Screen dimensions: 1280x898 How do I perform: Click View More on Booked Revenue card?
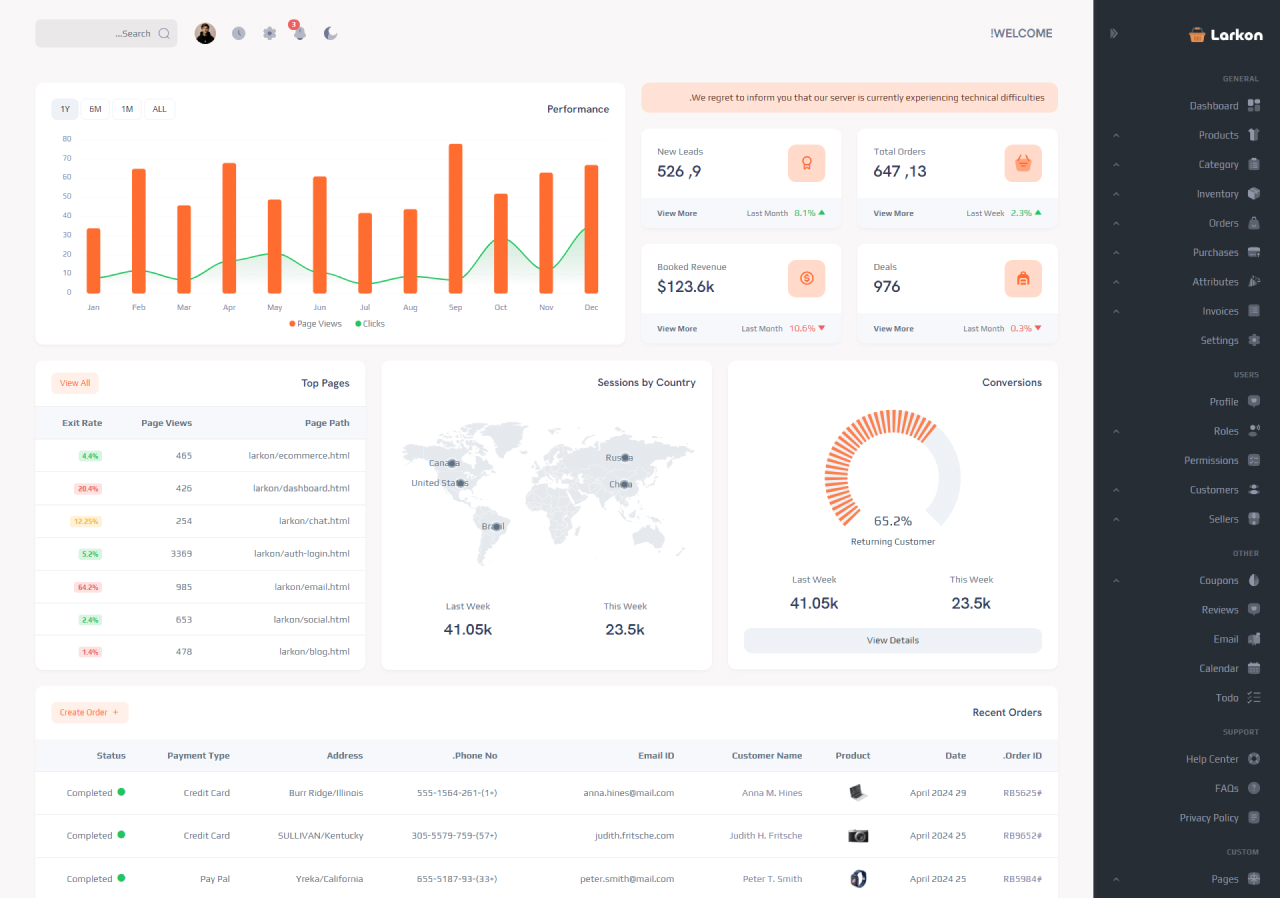pyautogui.click(x=677, y=328)
